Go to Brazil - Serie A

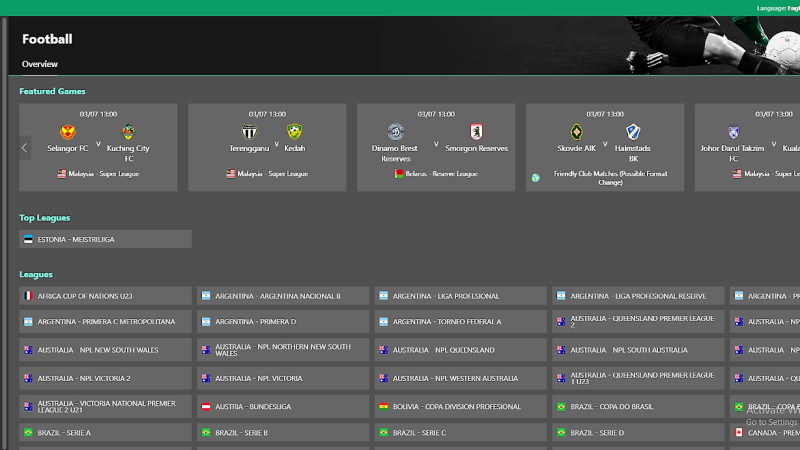[x=105, y=433]
